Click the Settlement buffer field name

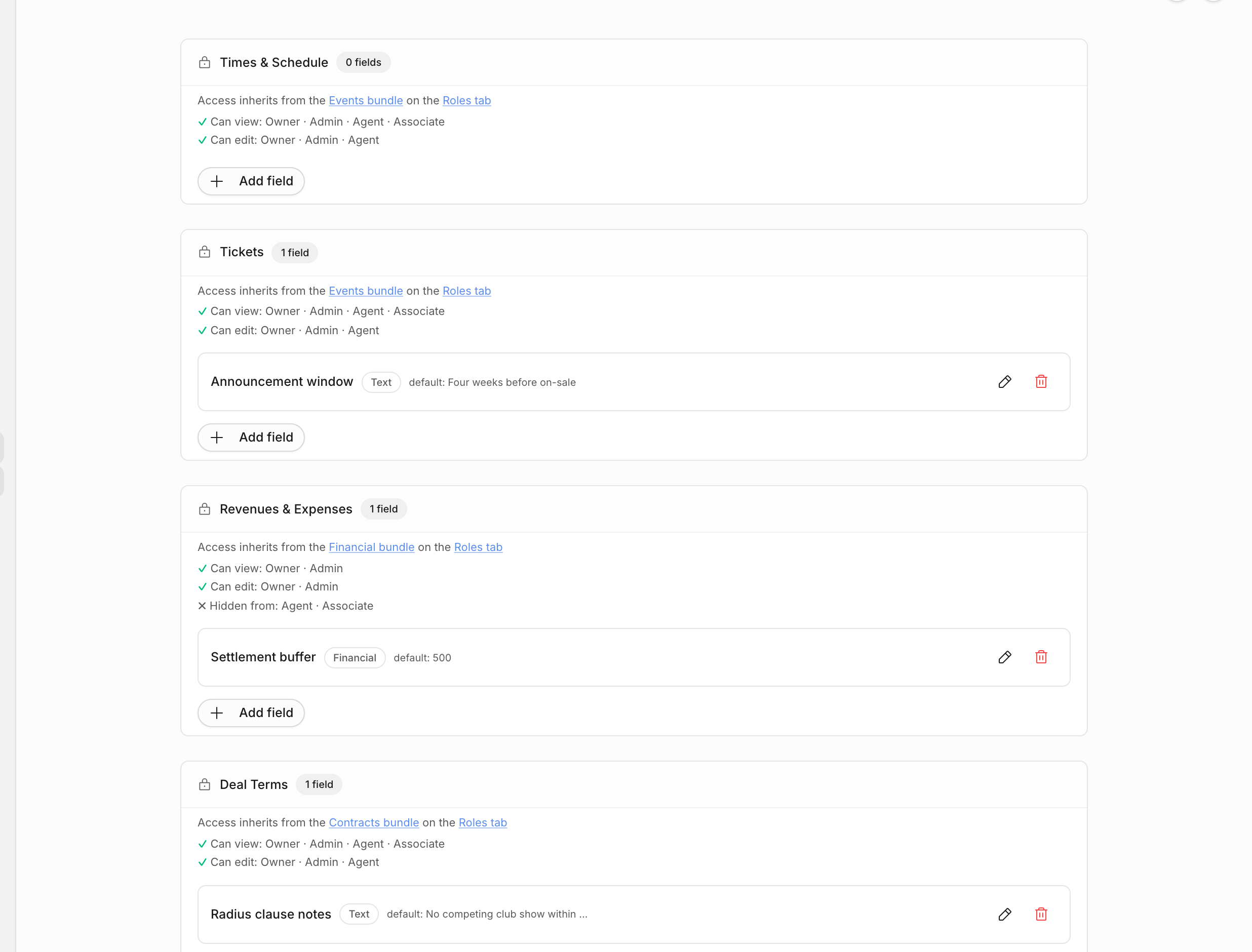(x=263, y=657)
